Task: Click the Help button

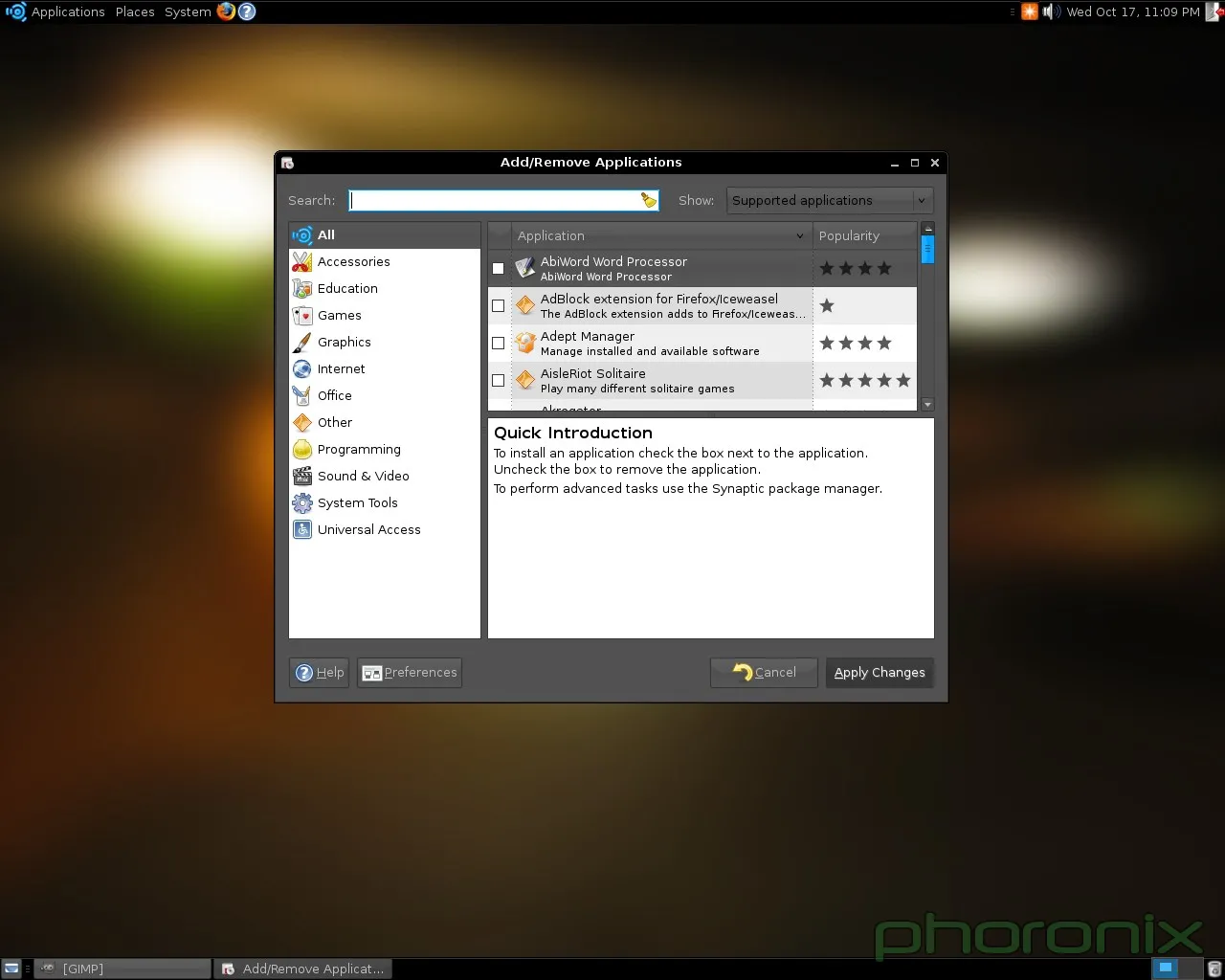Action: click(320, 673)
